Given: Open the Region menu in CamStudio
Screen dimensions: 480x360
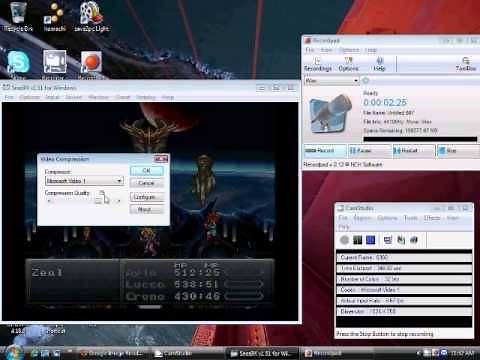Looking at the screenshot, I should [362, 218].
